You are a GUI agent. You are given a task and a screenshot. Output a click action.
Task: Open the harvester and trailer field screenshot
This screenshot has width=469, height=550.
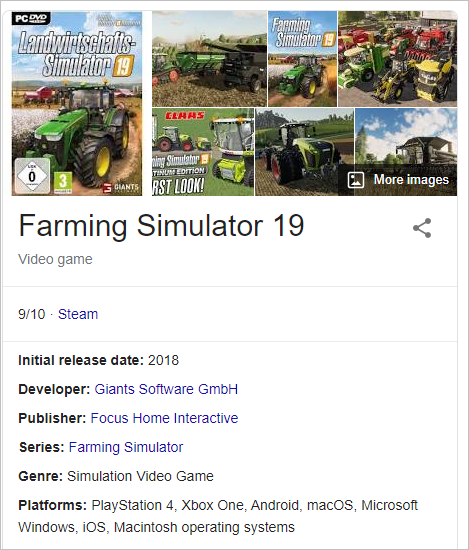(x=209, y=59)
